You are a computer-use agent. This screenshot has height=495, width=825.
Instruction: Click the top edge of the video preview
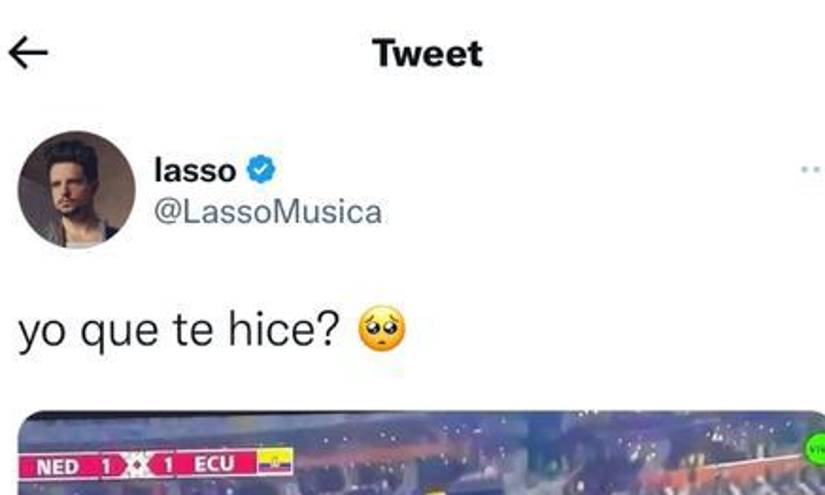coord(421,413)
